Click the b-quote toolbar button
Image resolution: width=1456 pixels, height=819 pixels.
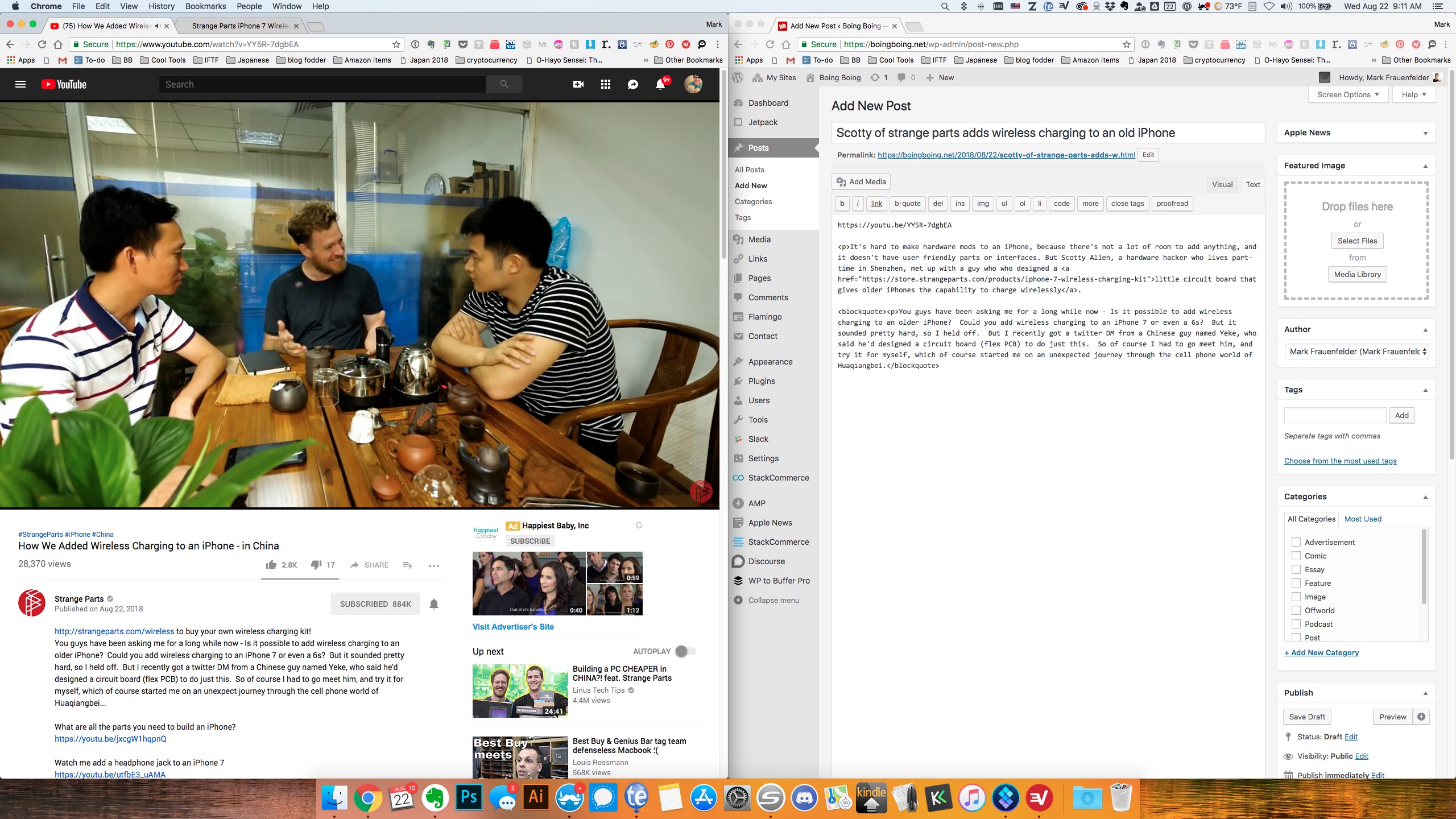[x=907, y=204]
